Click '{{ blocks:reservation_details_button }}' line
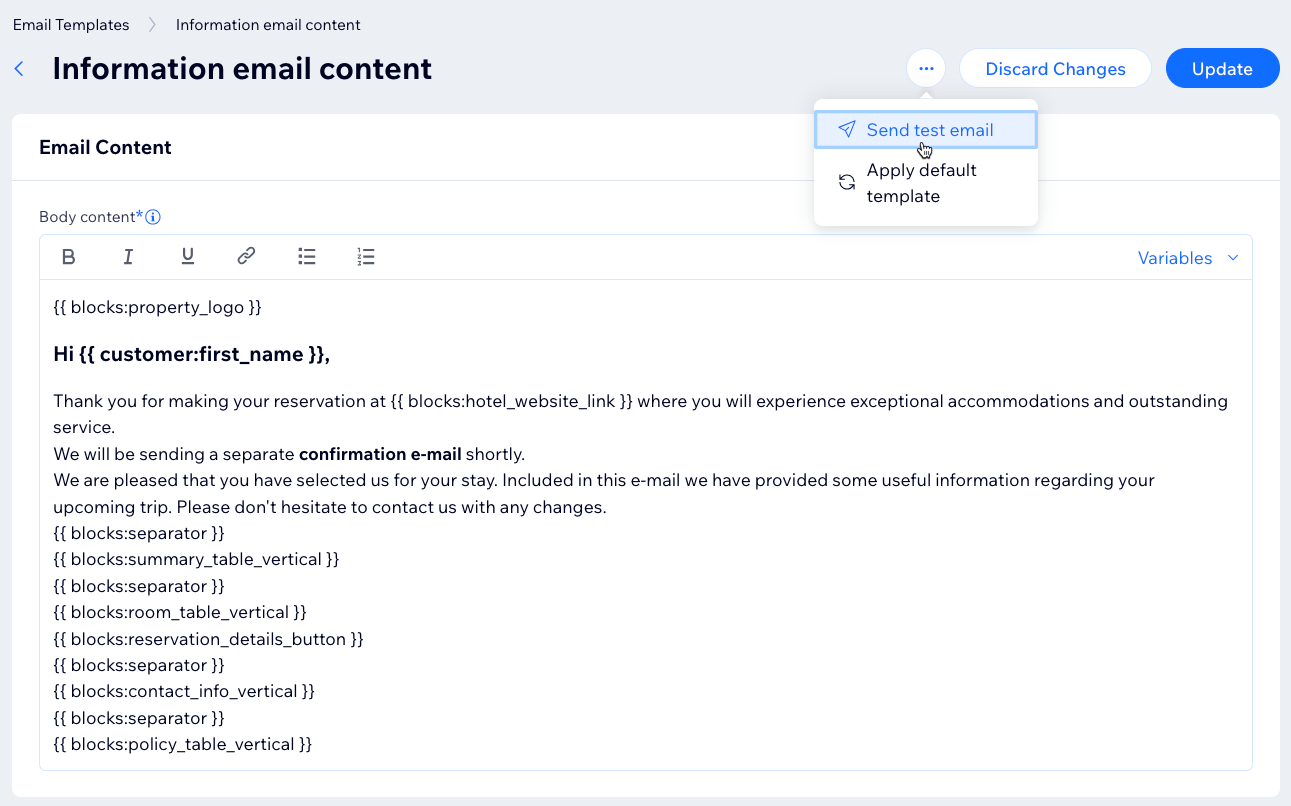The width and height of the screenshot is (1291, 806). point(208,639)
